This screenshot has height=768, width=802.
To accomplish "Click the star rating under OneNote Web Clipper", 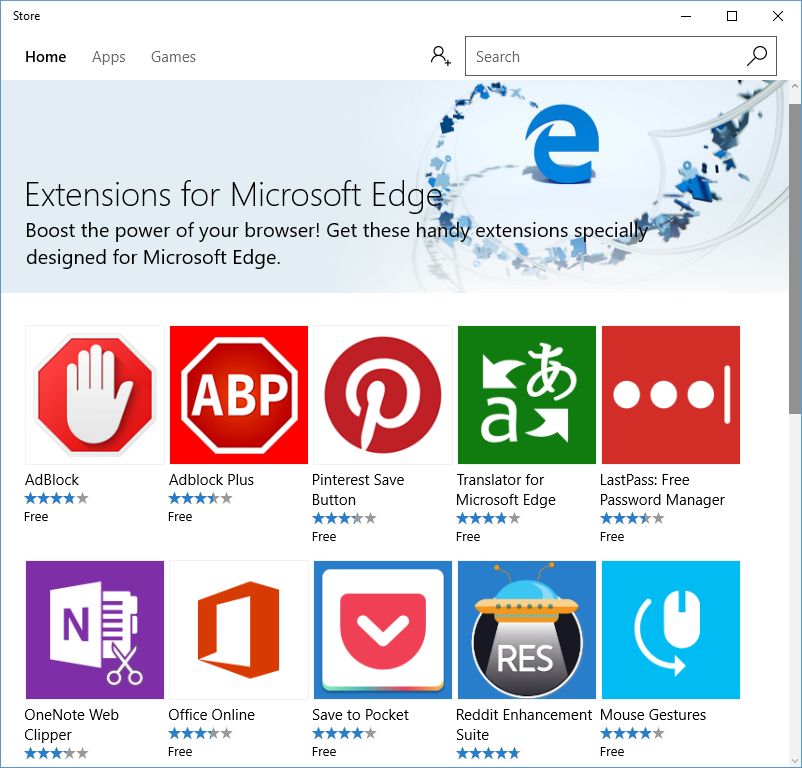I will point(56,753).
